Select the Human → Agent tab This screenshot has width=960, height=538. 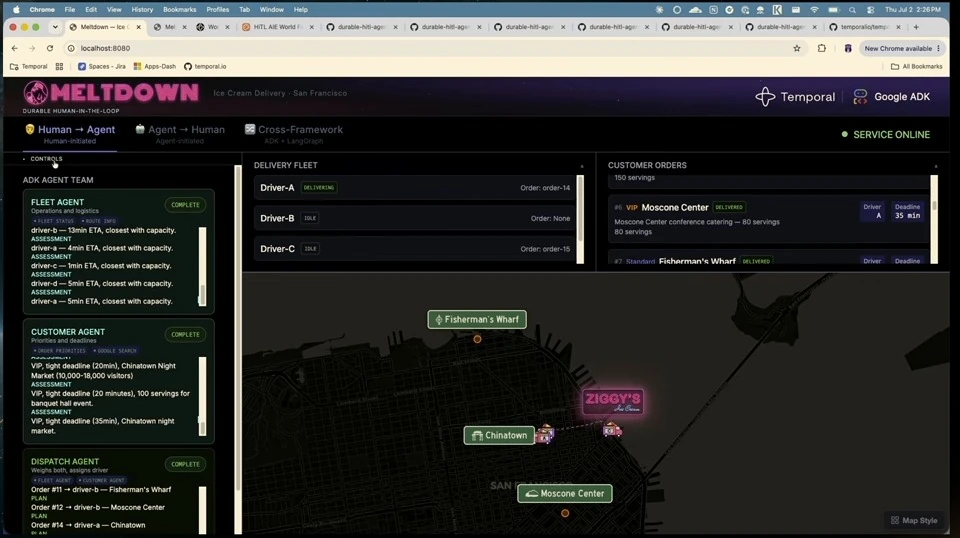pos(70,134)
